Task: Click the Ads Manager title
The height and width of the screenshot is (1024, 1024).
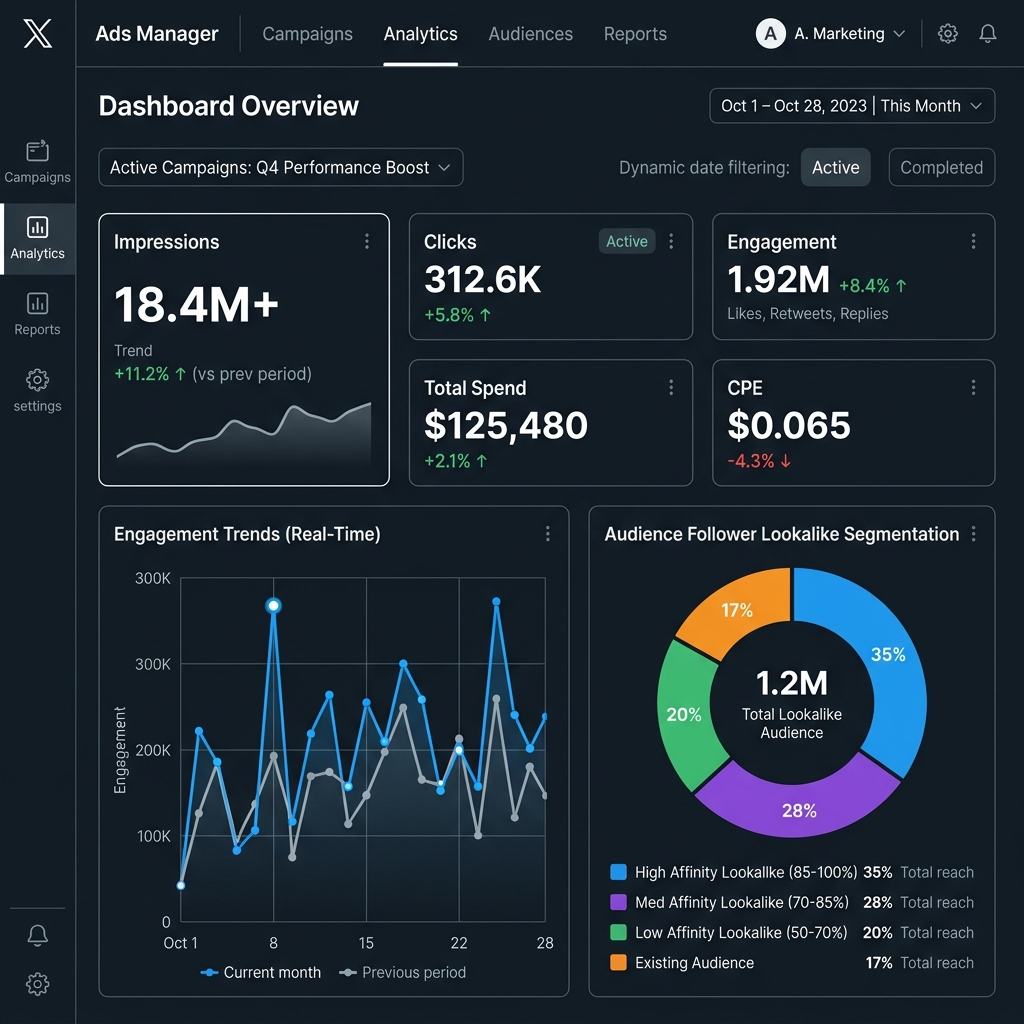Action: (x=157, y=34)
